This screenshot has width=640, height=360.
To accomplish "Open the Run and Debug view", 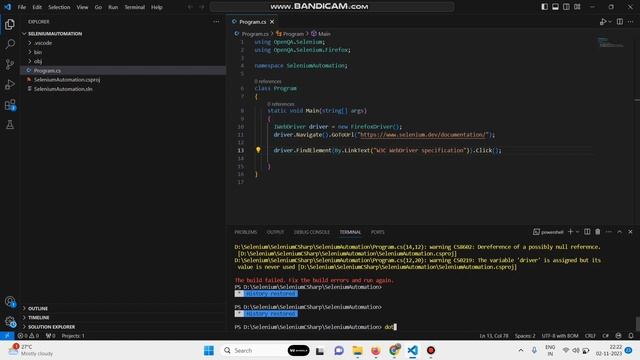I will tap(10, 84).
